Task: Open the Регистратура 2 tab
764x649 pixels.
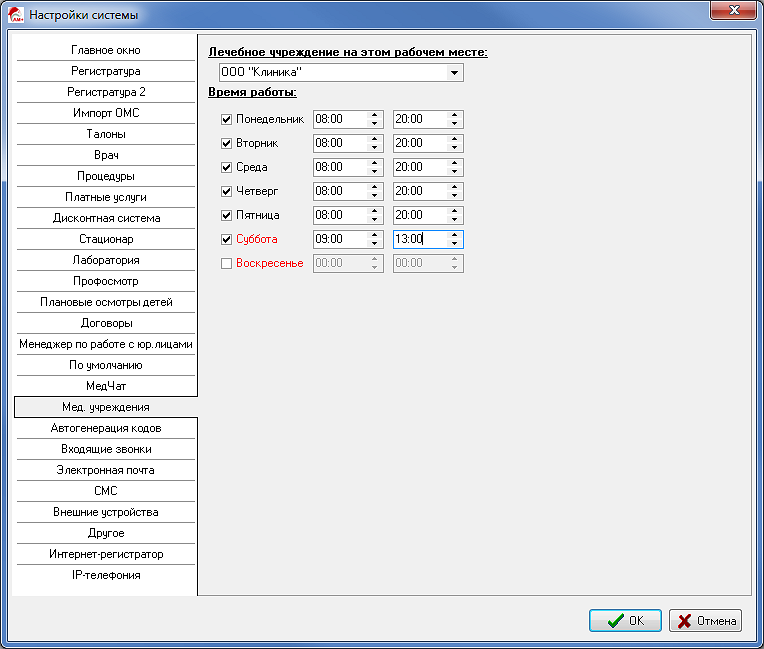Action: coord(106,92)
